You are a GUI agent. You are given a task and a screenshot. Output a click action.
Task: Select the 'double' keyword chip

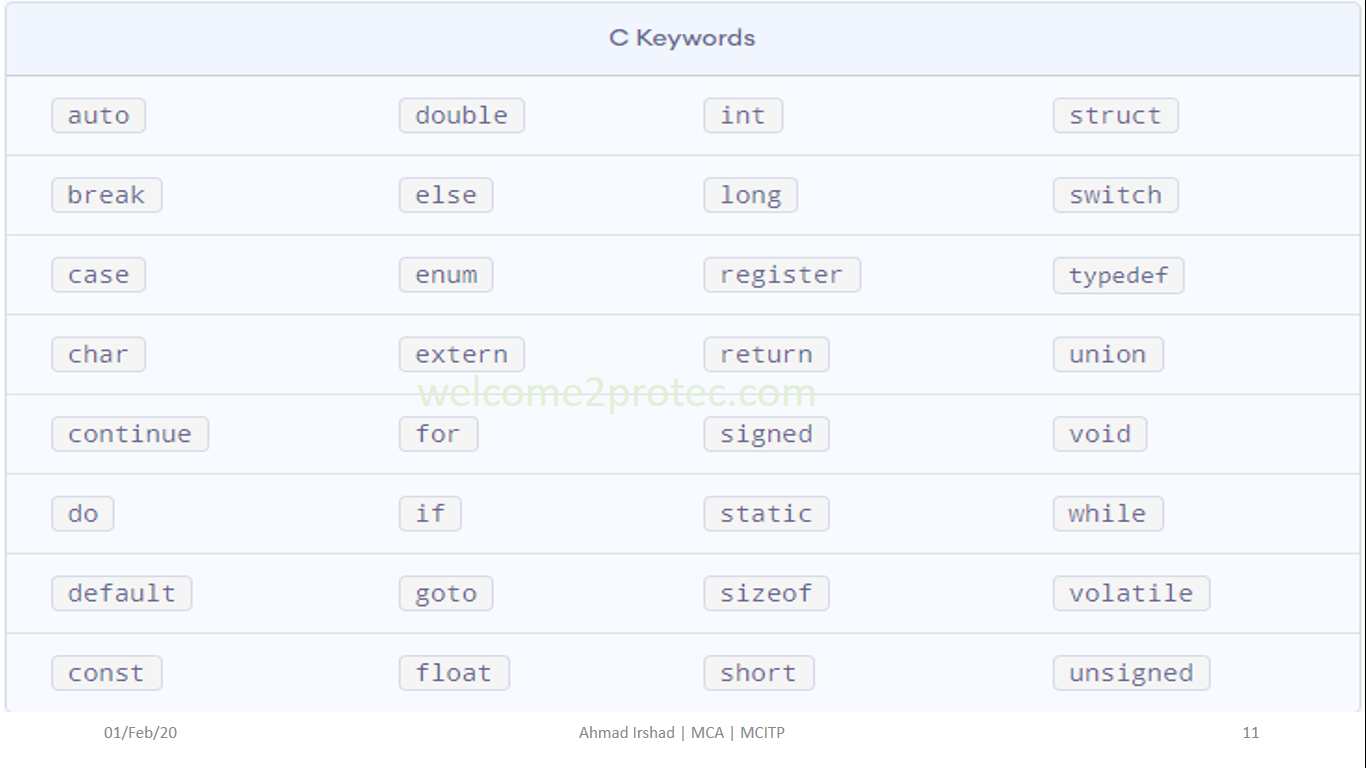click(x=461, y=116)
